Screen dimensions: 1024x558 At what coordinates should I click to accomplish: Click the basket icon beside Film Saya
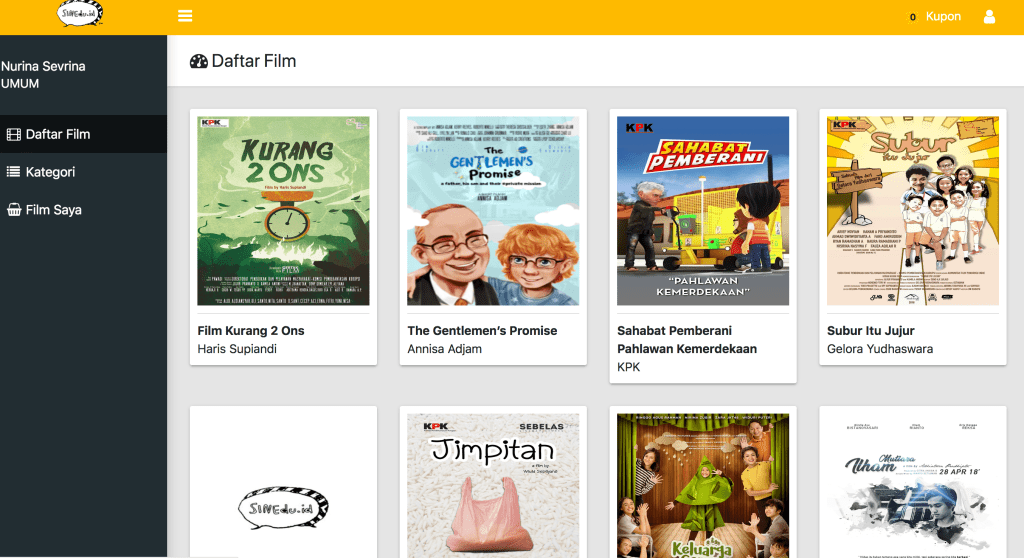point(14,210)
